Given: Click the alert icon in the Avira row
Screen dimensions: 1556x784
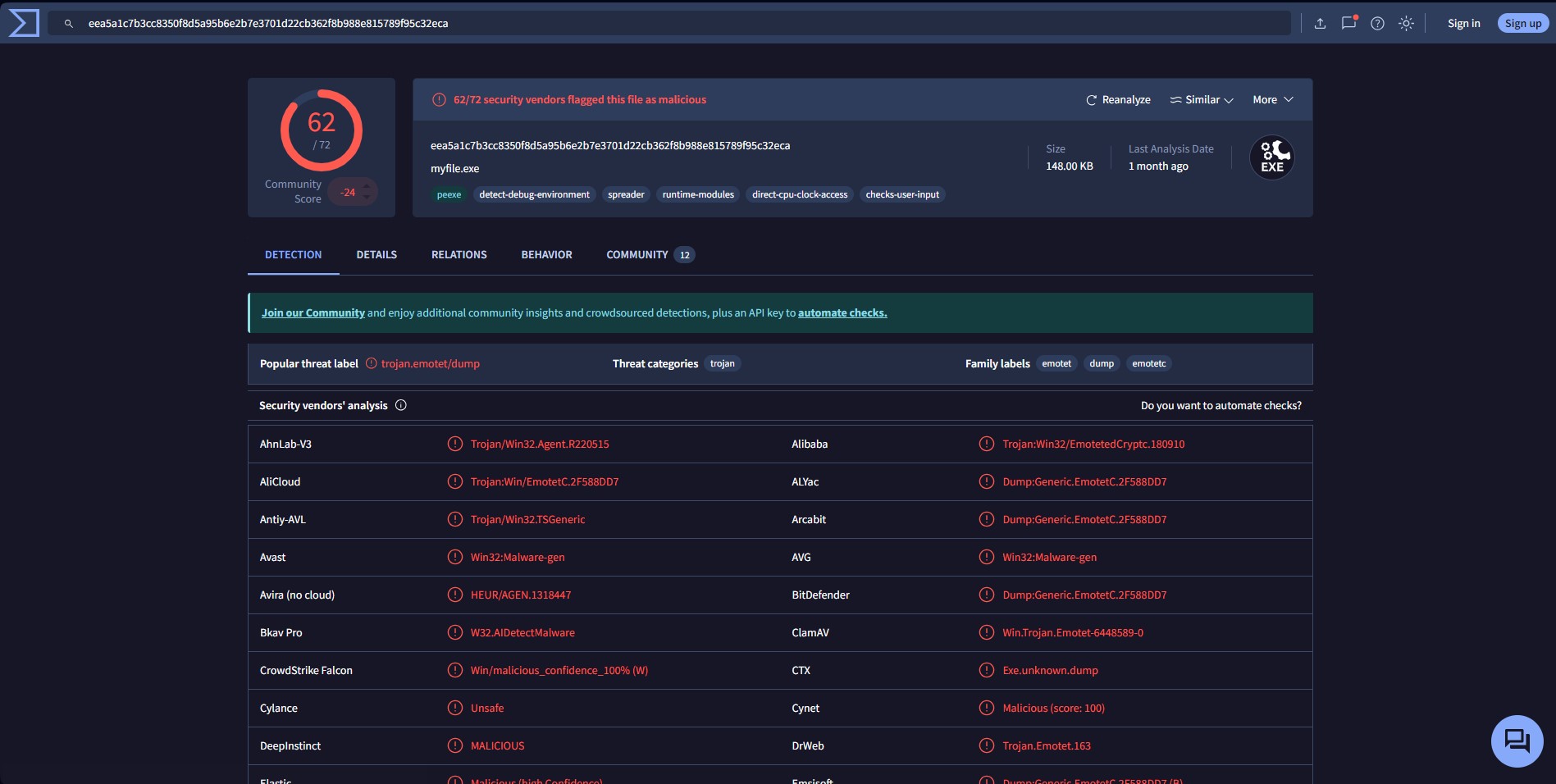Looking at the screenshot, I should [455, 595].
